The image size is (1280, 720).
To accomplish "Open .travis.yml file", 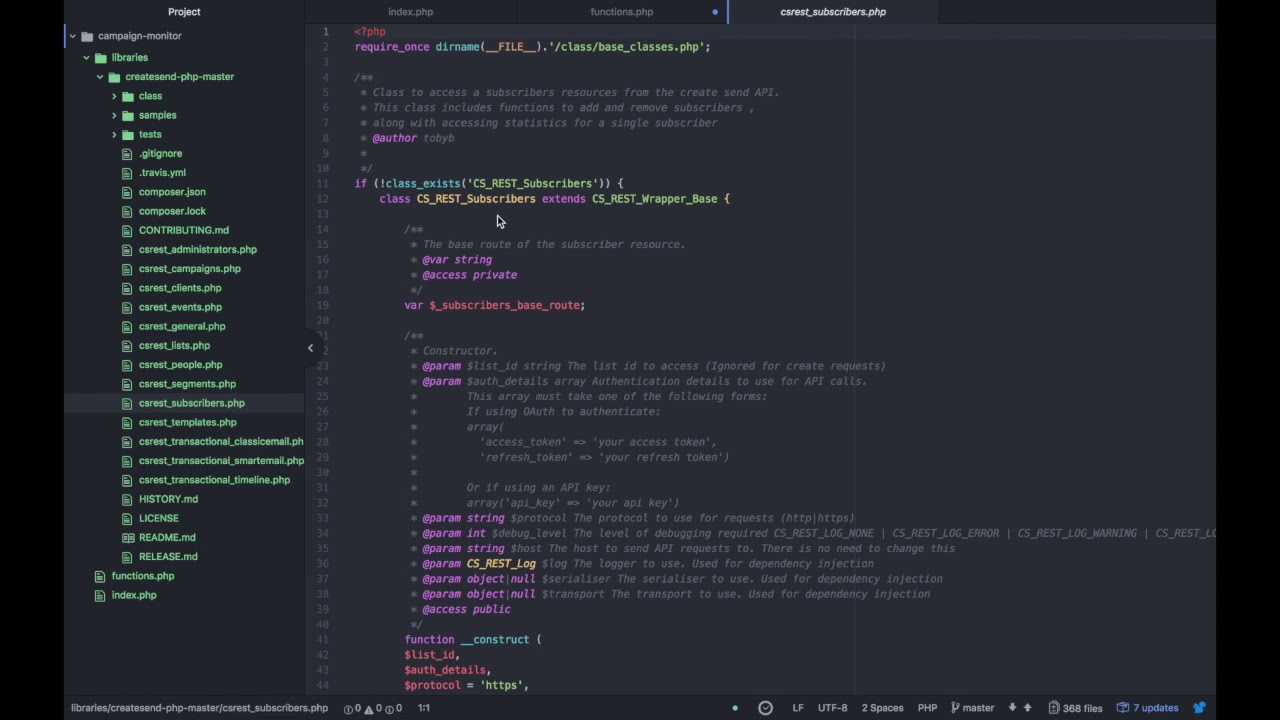I will [x=162, y=173].
